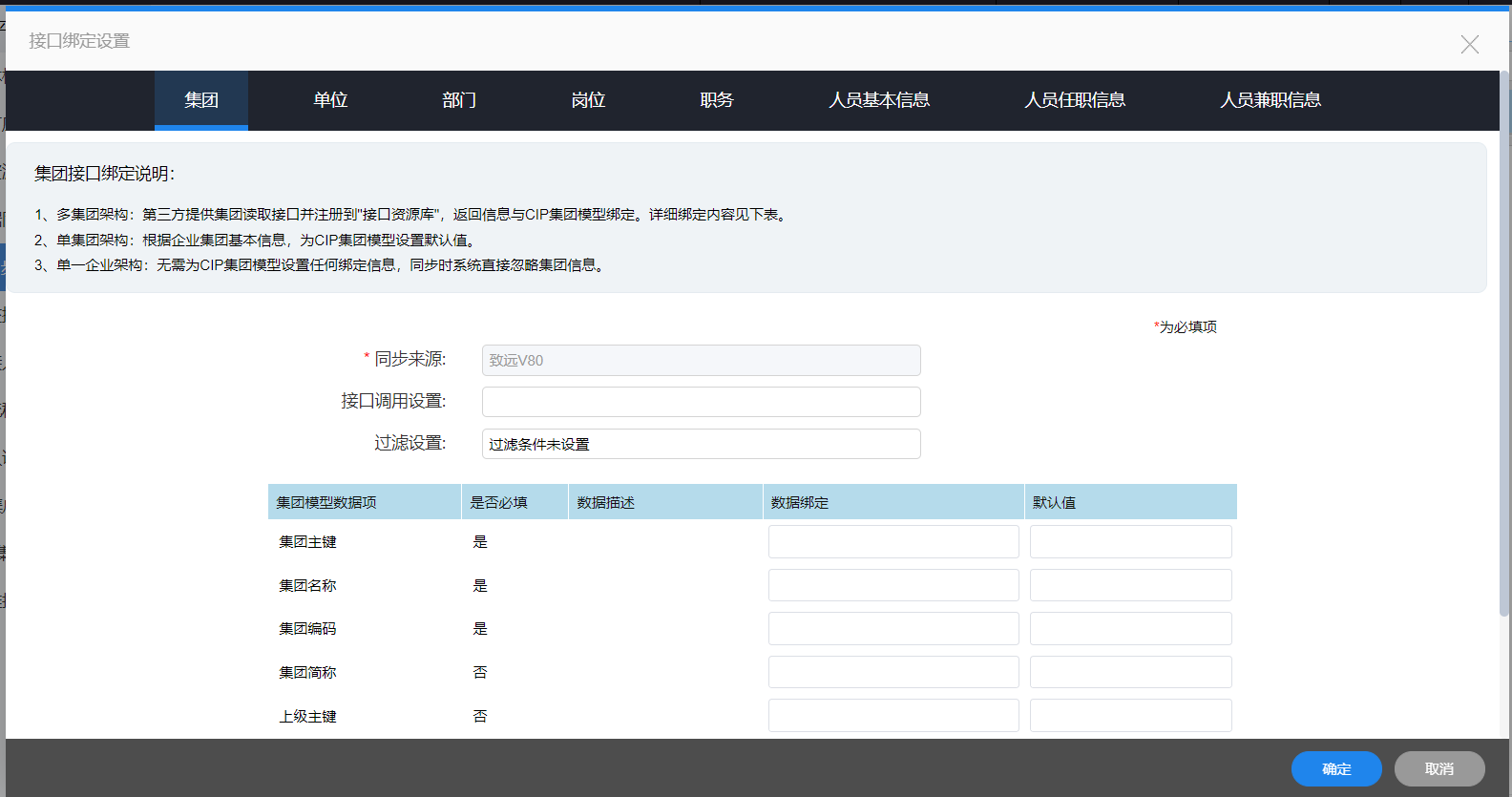This screenshot has width=1512, height=797.
Task: Click the 接口调用设置 input field
Action: coord(701,402)
